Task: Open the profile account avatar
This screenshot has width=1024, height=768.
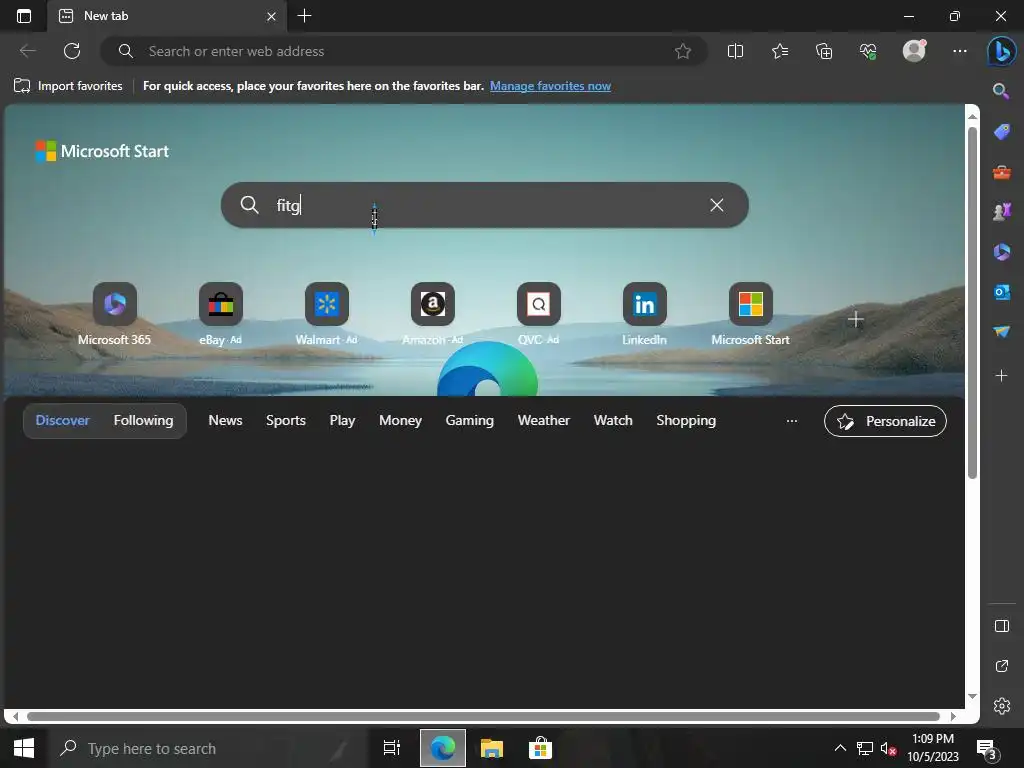Action: pyautogui.click(x=914, y=50)
